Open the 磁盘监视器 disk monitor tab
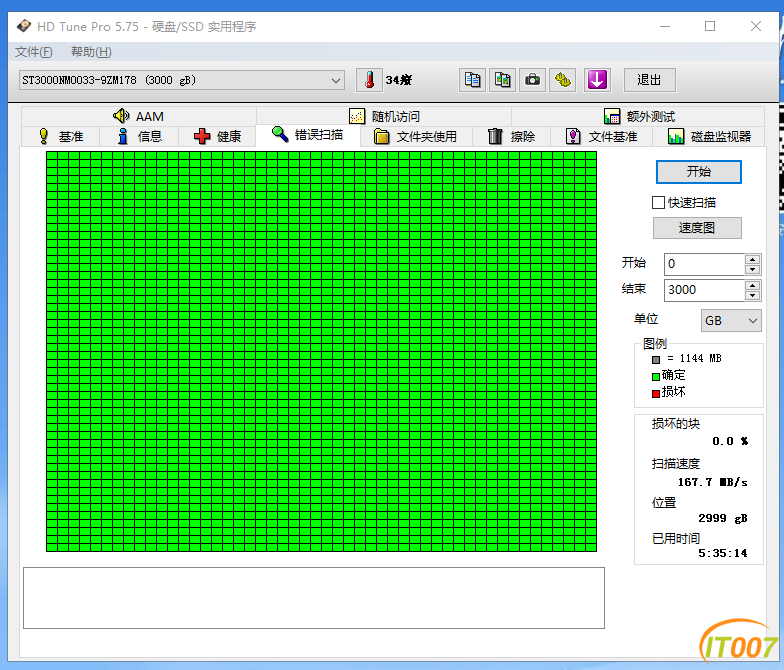 tap(709, 136)
